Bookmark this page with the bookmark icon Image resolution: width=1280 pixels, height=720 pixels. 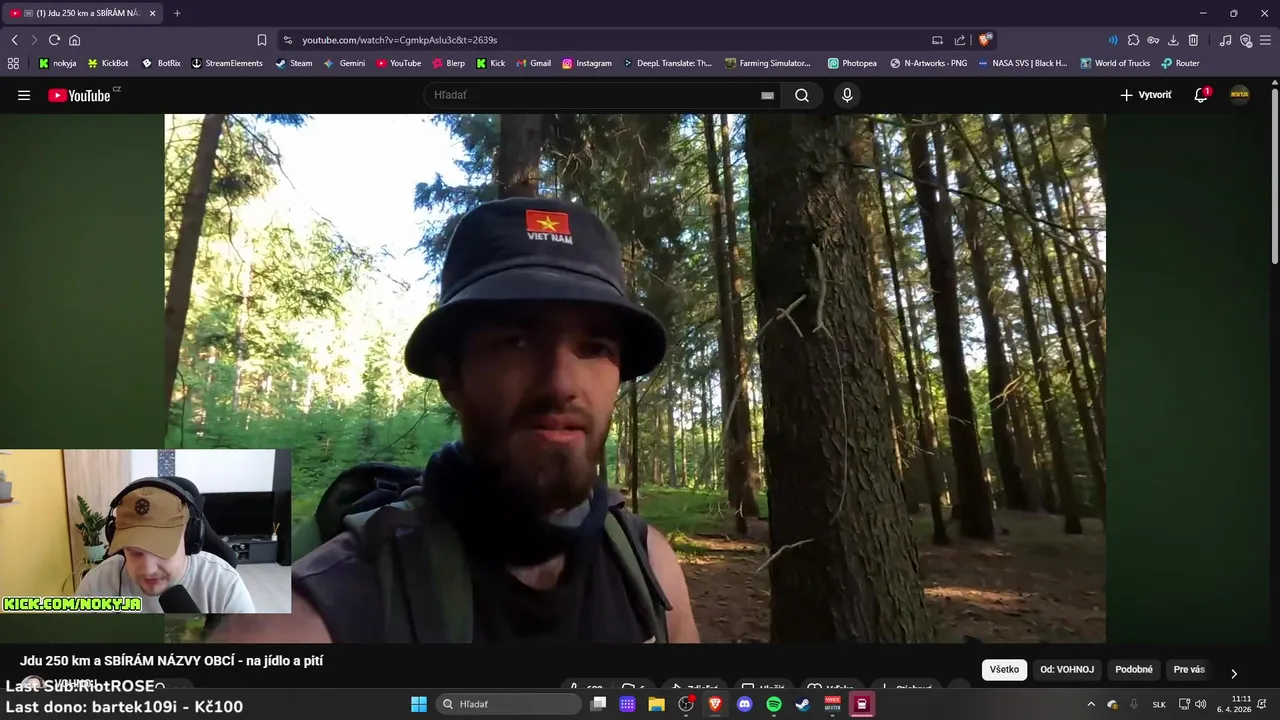(x=261, y=40)
